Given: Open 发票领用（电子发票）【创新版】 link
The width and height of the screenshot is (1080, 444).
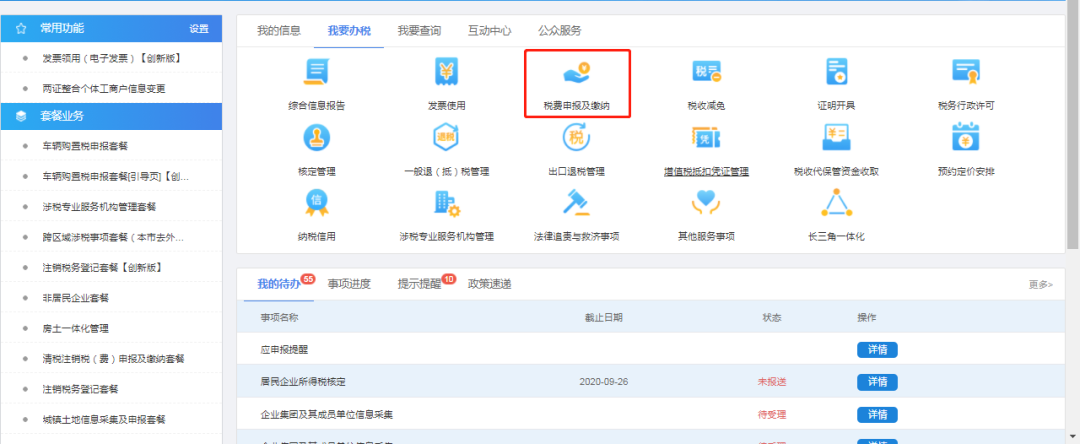Looking at the screenshot, I should tap(112, 59).
